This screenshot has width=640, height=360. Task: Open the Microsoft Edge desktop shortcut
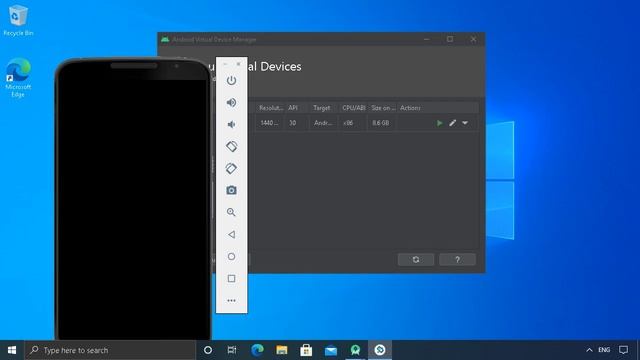[x=18, y=78]
